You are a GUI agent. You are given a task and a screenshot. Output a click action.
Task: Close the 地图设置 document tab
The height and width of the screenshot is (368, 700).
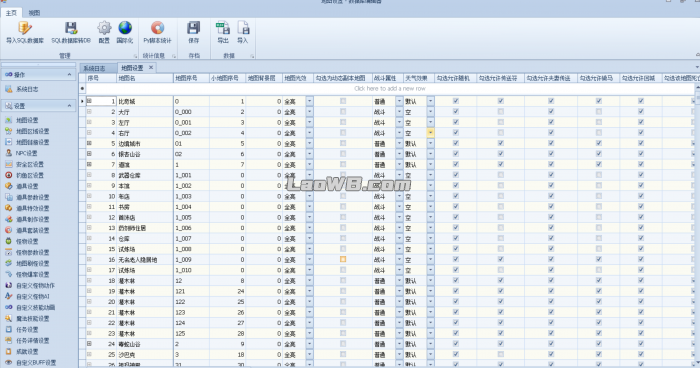click(x=151, y=67)
